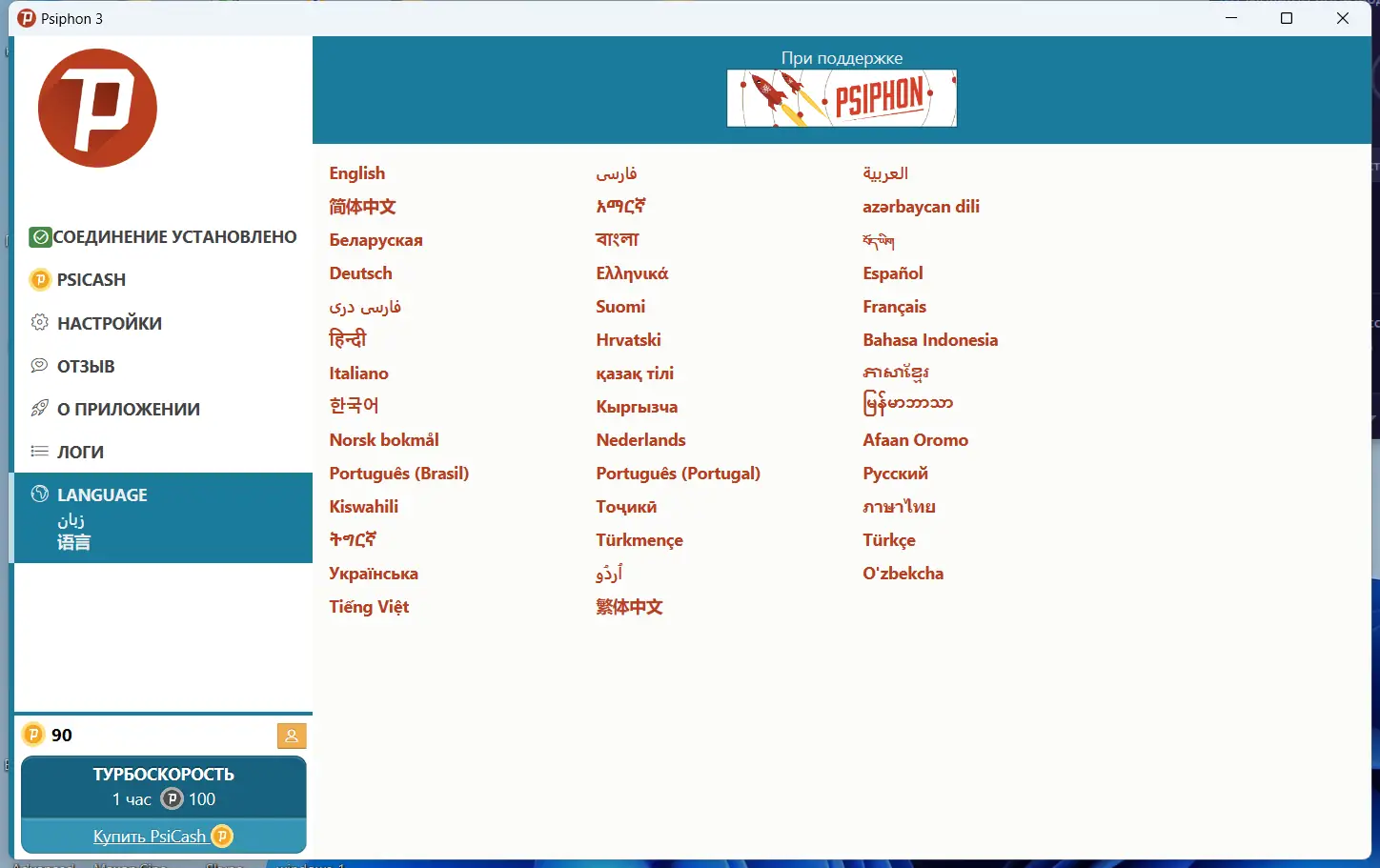The width and height of the screenshot is (1380, 868).
Task: Click the rocket icon for About
Action: 40,409
